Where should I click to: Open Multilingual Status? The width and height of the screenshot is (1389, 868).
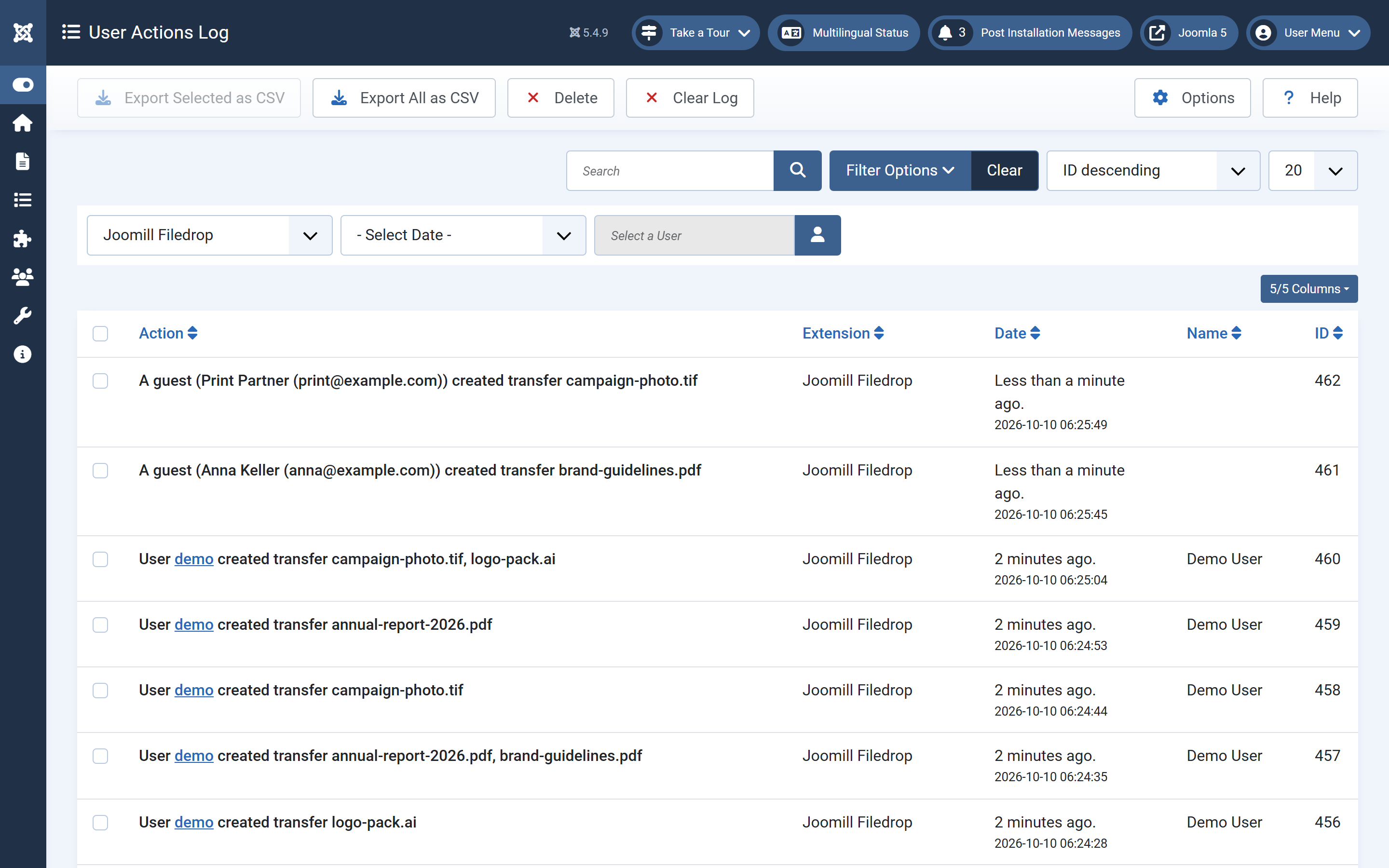click(844, 33)
